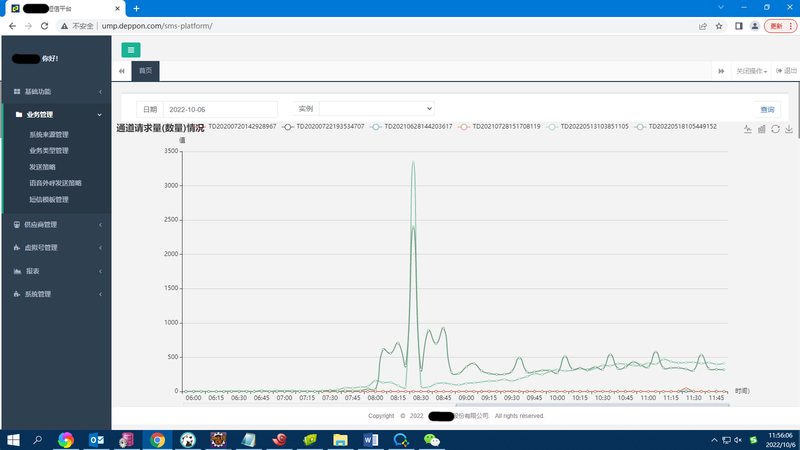
Task: Open 语音外呼发送策略 submenu item
Action: (x=55, y=183)
